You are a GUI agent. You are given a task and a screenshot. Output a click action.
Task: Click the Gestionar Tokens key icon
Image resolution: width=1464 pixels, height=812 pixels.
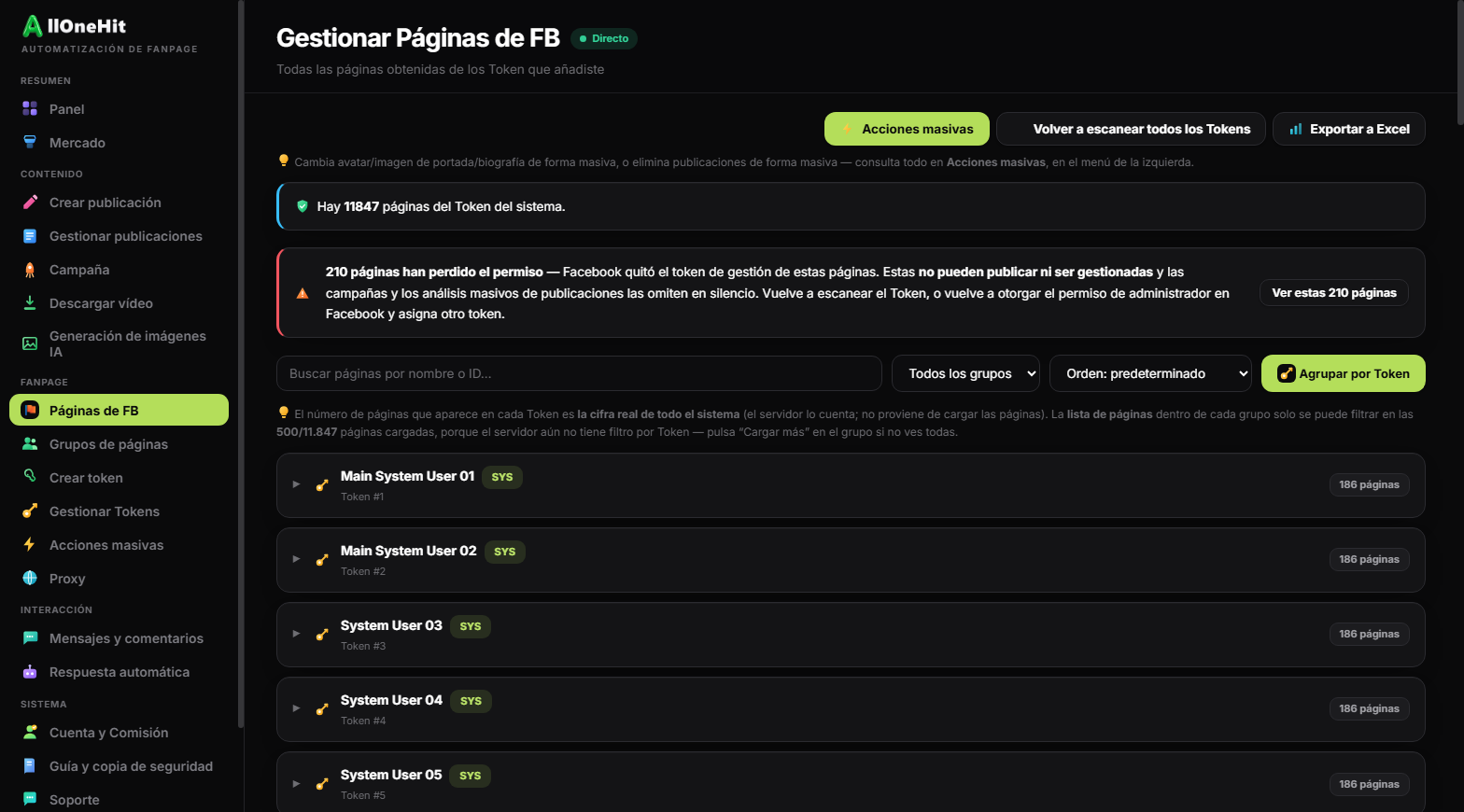pos(30,511)
